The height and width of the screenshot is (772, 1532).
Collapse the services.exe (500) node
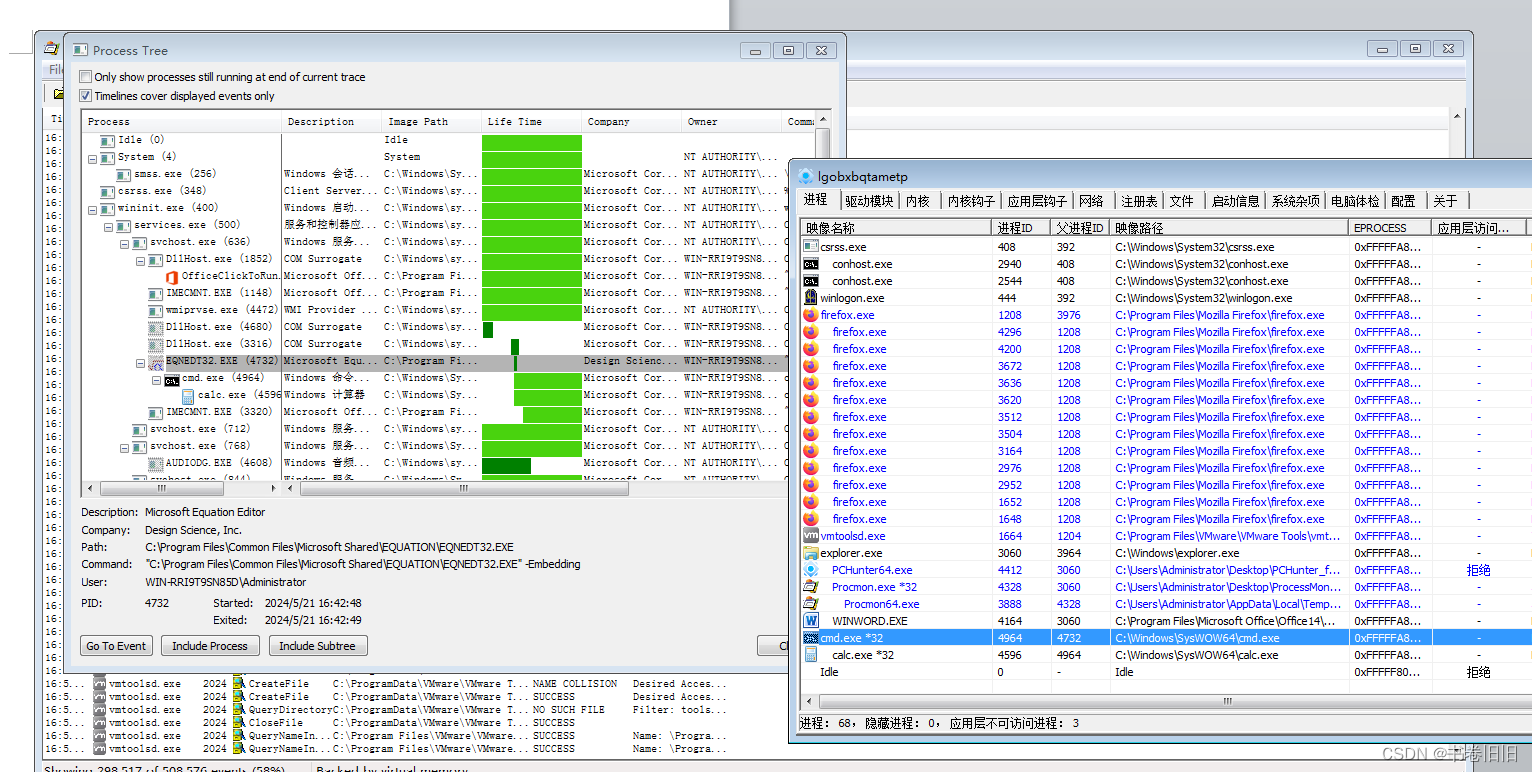point(109,225)
